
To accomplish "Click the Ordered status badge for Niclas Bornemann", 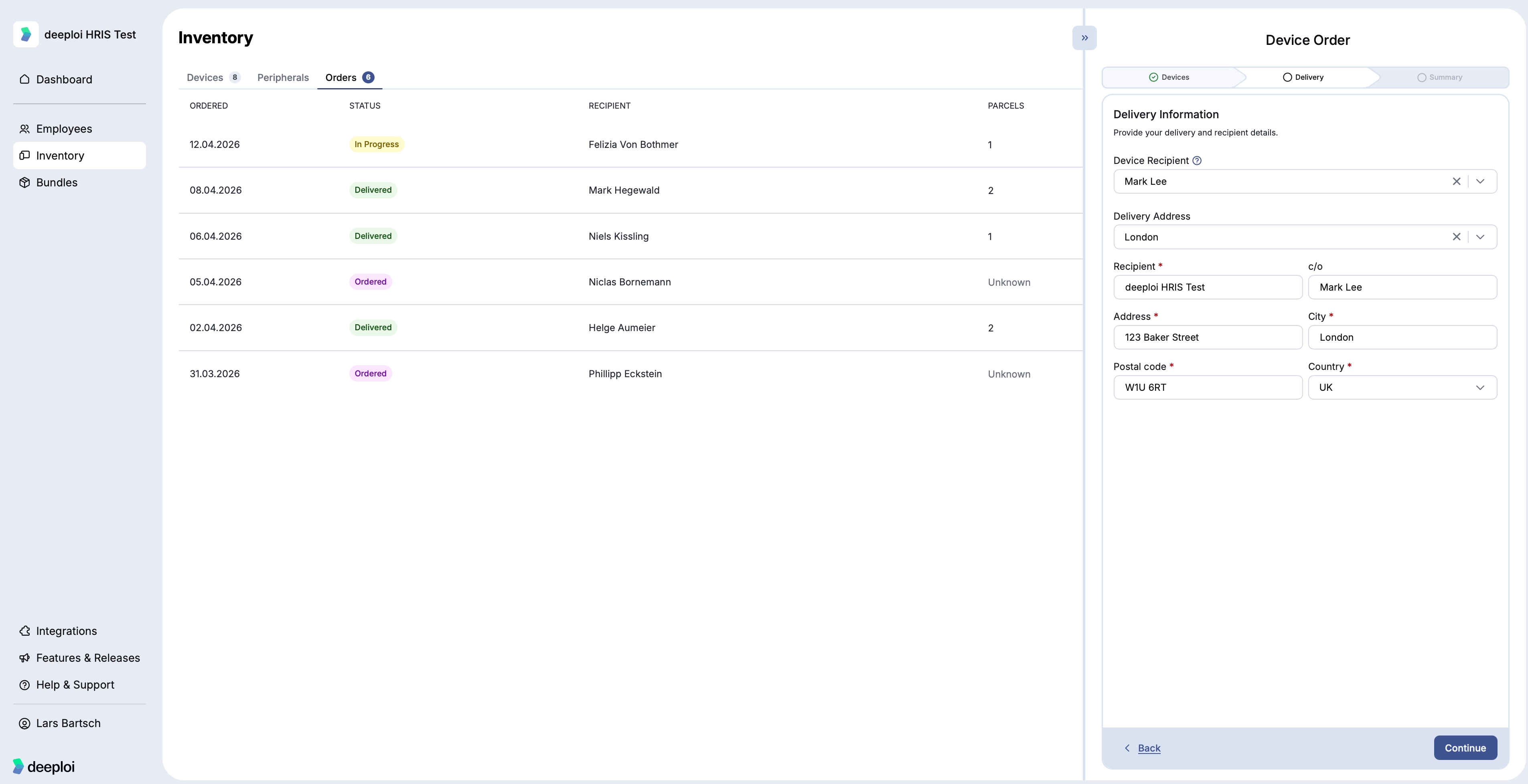I will (370, 282).
